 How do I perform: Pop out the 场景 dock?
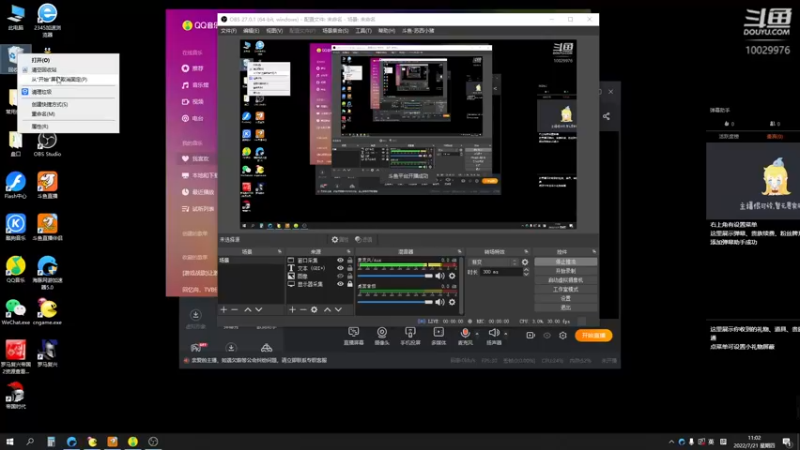point(280,252)
